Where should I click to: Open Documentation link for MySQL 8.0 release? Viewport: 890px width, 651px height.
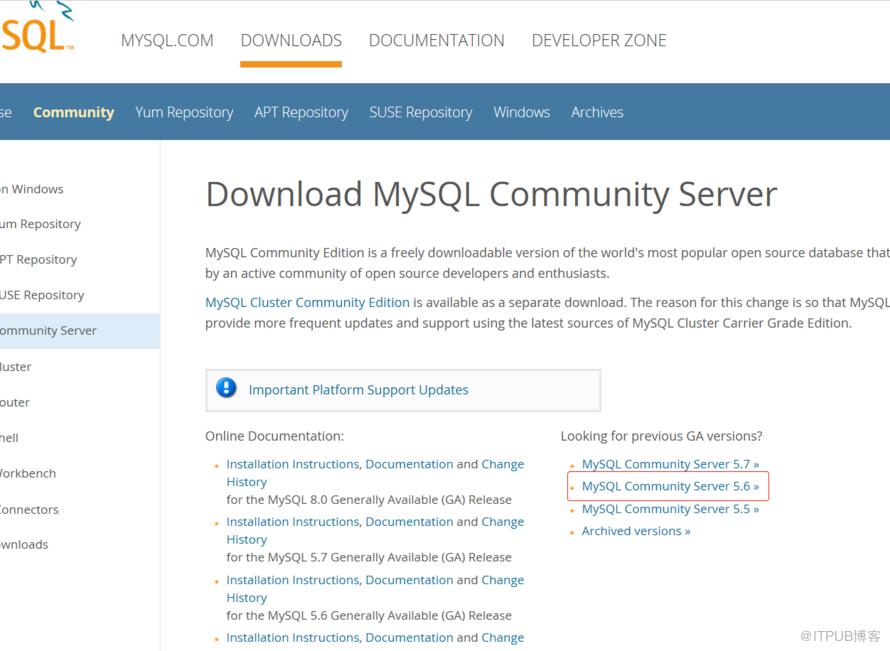click(x=409, y=464)
